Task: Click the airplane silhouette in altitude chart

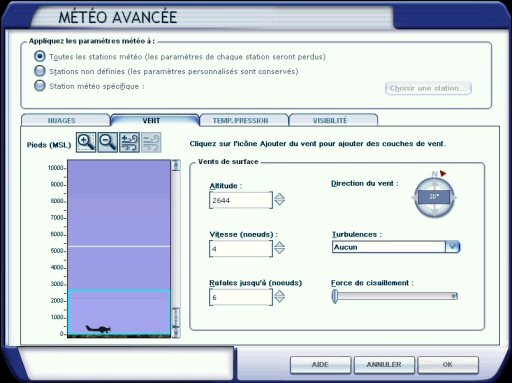Action: coord(98,329)
